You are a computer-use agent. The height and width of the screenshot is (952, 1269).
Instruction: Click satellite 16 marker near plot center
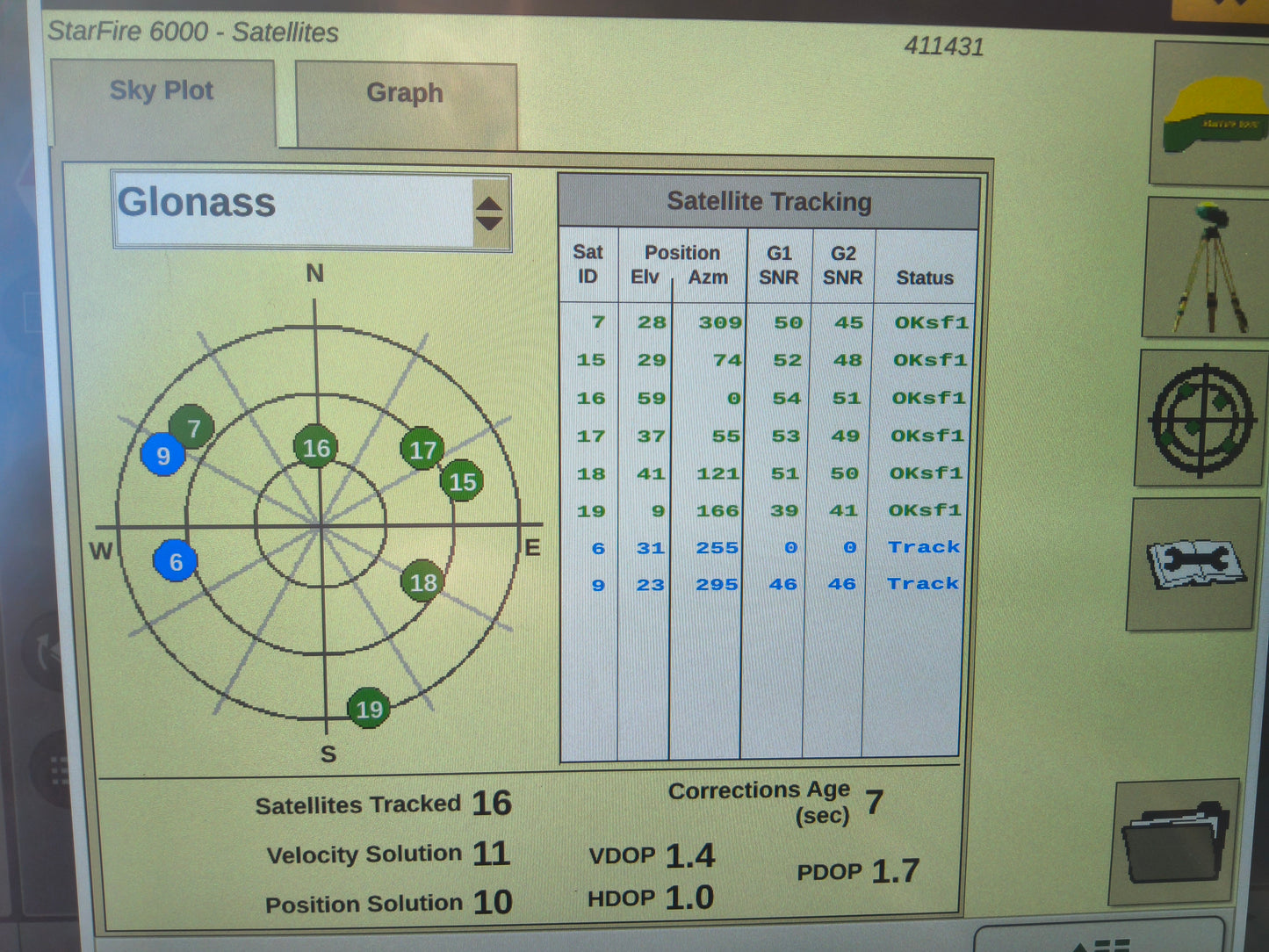point(316,448)
